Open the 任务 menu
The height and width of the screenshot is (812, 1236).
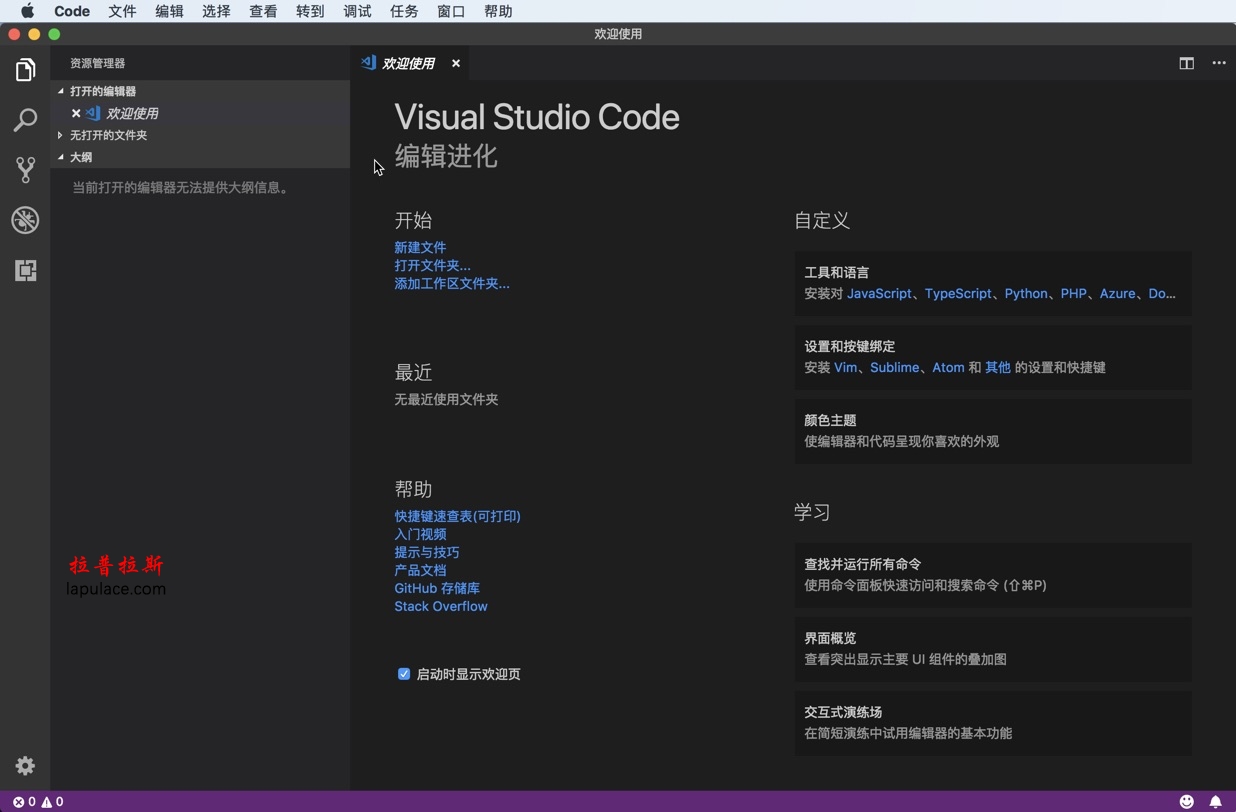click(404, 11)
